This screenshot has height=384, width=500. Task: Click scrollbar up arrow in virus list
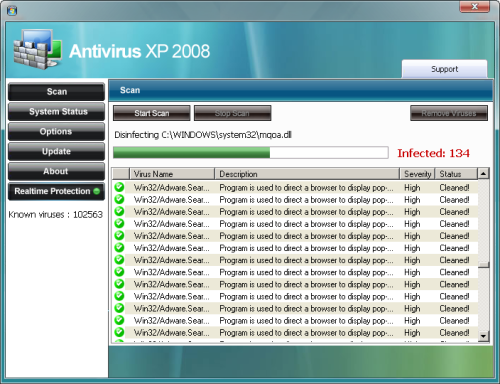click(483, 173)
